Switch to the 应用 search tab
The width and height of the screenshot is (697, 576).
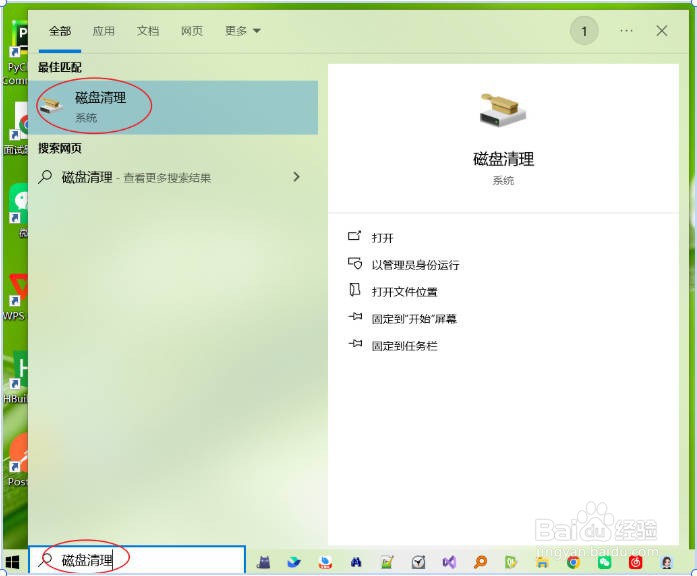[104, 31]
